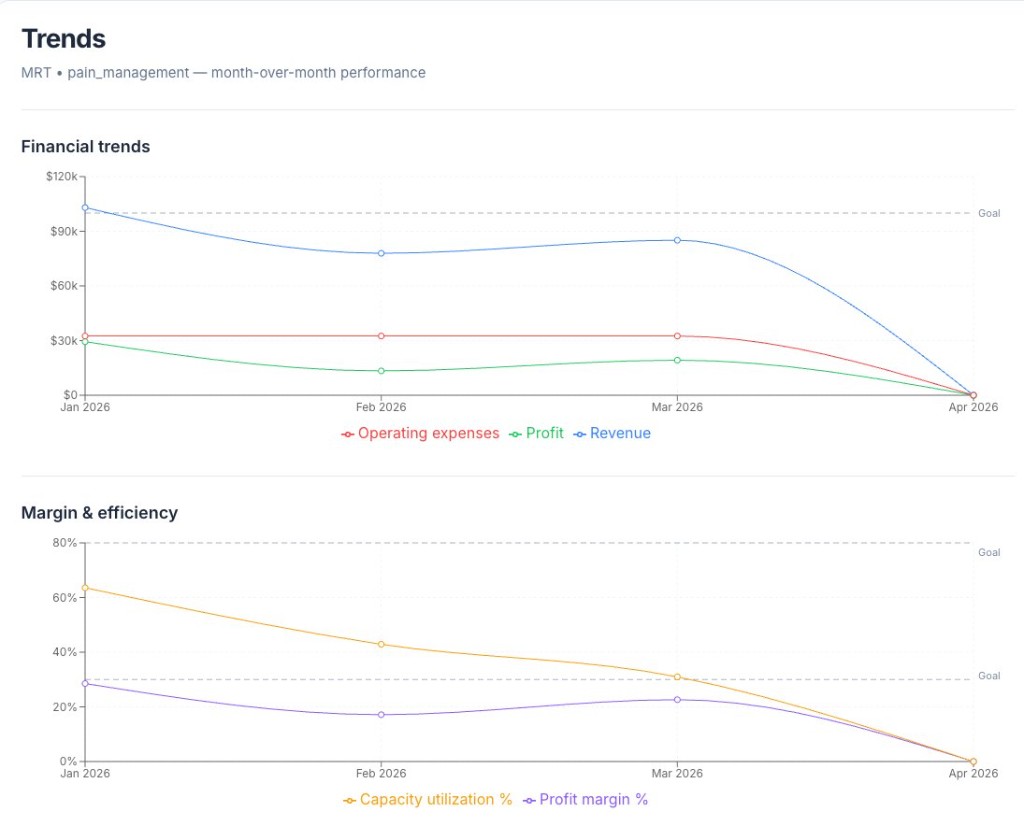Click the red Operating expenses legend marker
The width and height of the screenshot is (1024, 826).
pyautogui.click(x=348, y=434)
